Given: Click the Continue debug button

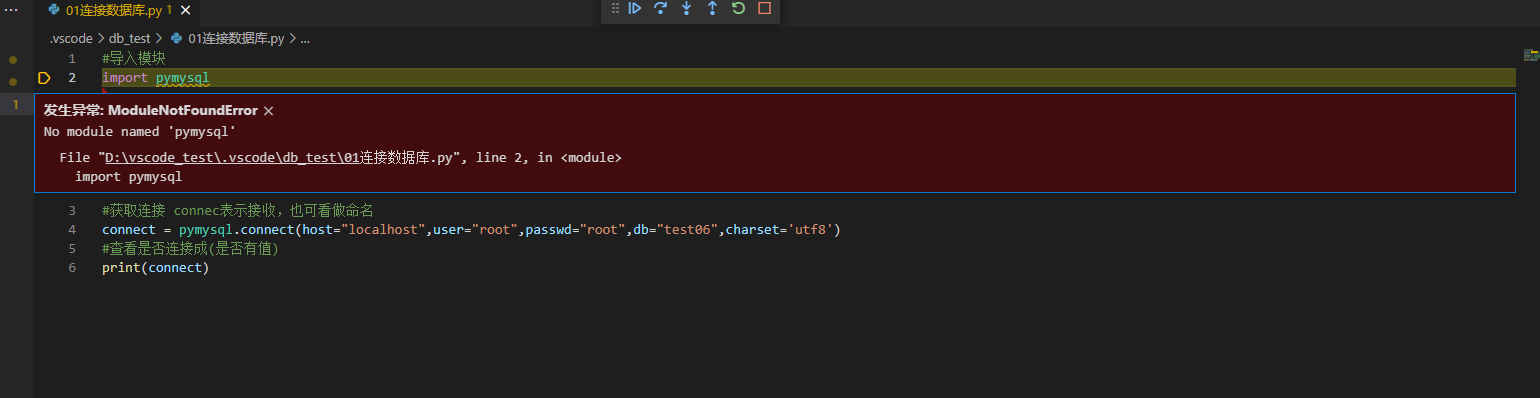Looking at the screenshot, I should tap(635, 8).
